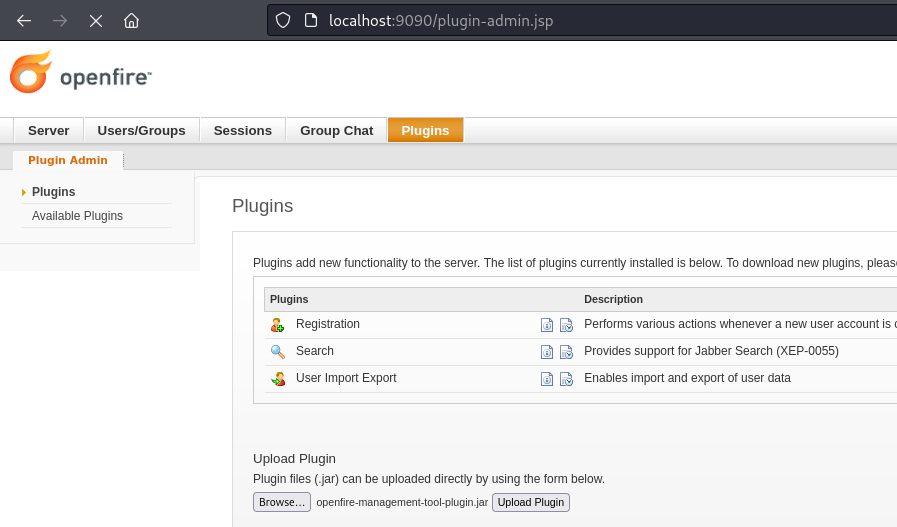Image resolution: width=897 pixels, height=527 pixels.
Task: Select the Plugins tab
Action: (x=425, y=130)
